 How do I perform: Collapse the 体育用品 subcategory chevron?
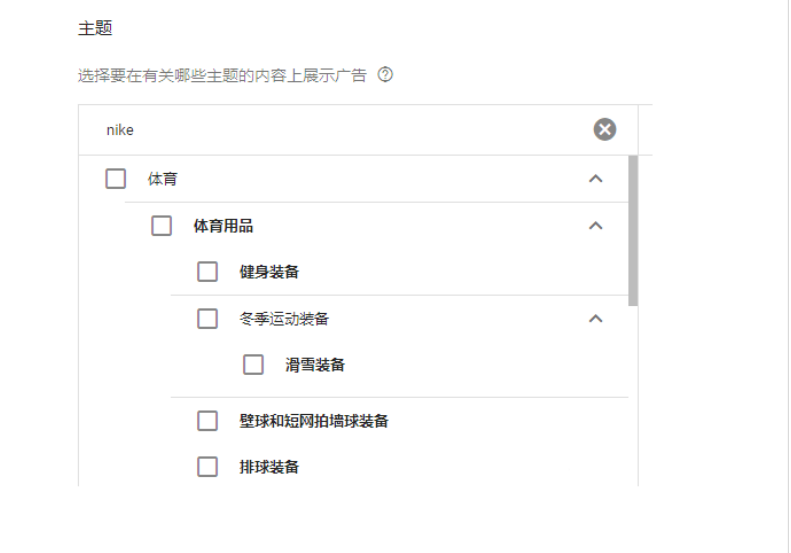596,226
